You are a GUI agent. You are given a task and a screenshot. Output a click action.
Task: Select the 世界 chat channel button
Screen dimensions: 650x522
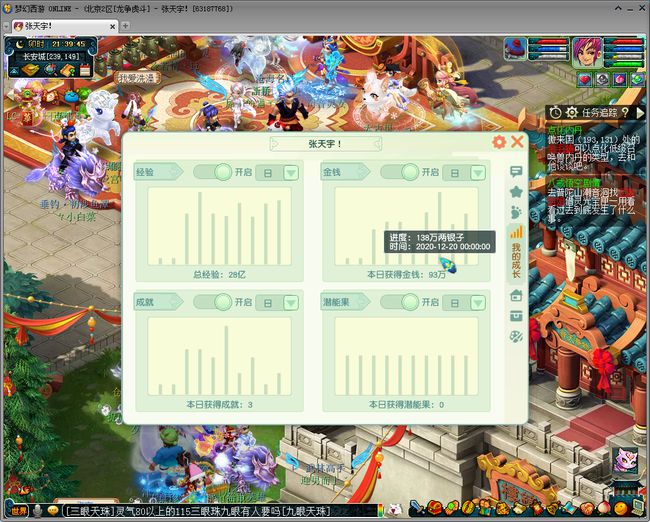click(18, 511)
